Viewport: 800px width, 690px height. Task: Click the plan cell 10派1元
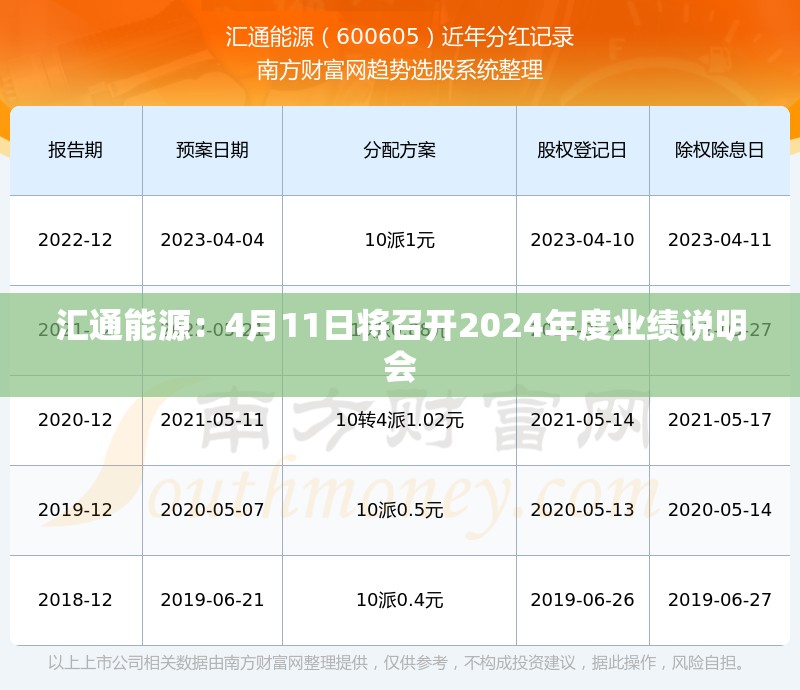(399, 240)
